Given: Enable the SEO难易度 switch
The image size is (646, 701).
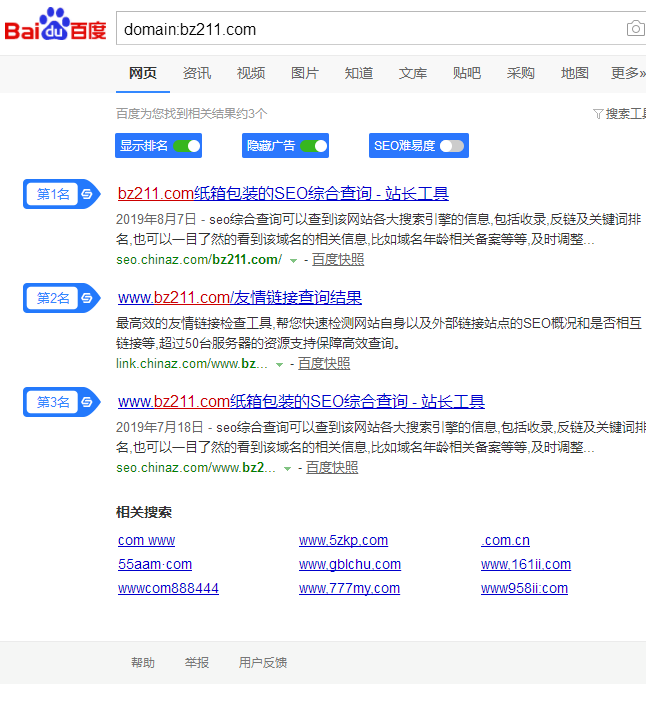Looking at the screenshot, I should (452, 146).
